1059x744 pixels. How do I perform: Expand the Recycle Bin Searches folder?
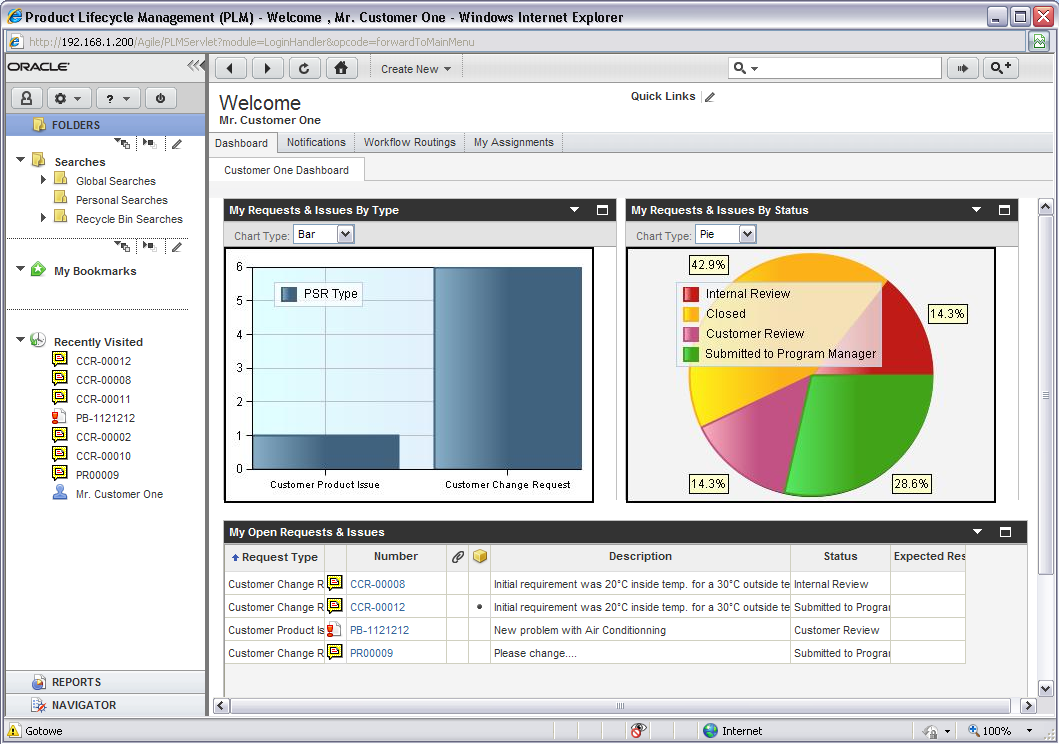(x=43, y=217)
